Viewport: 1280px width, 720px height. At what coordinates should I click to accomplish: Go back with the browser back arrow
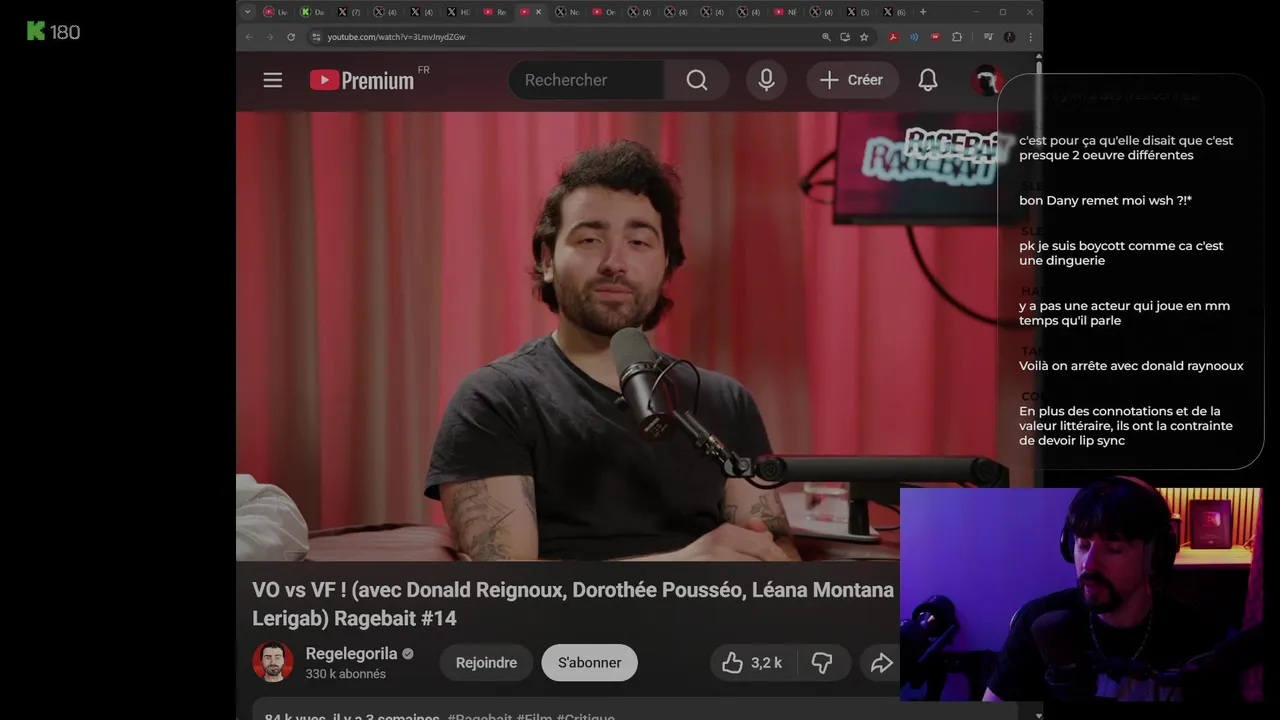click(x=250, y=37)
